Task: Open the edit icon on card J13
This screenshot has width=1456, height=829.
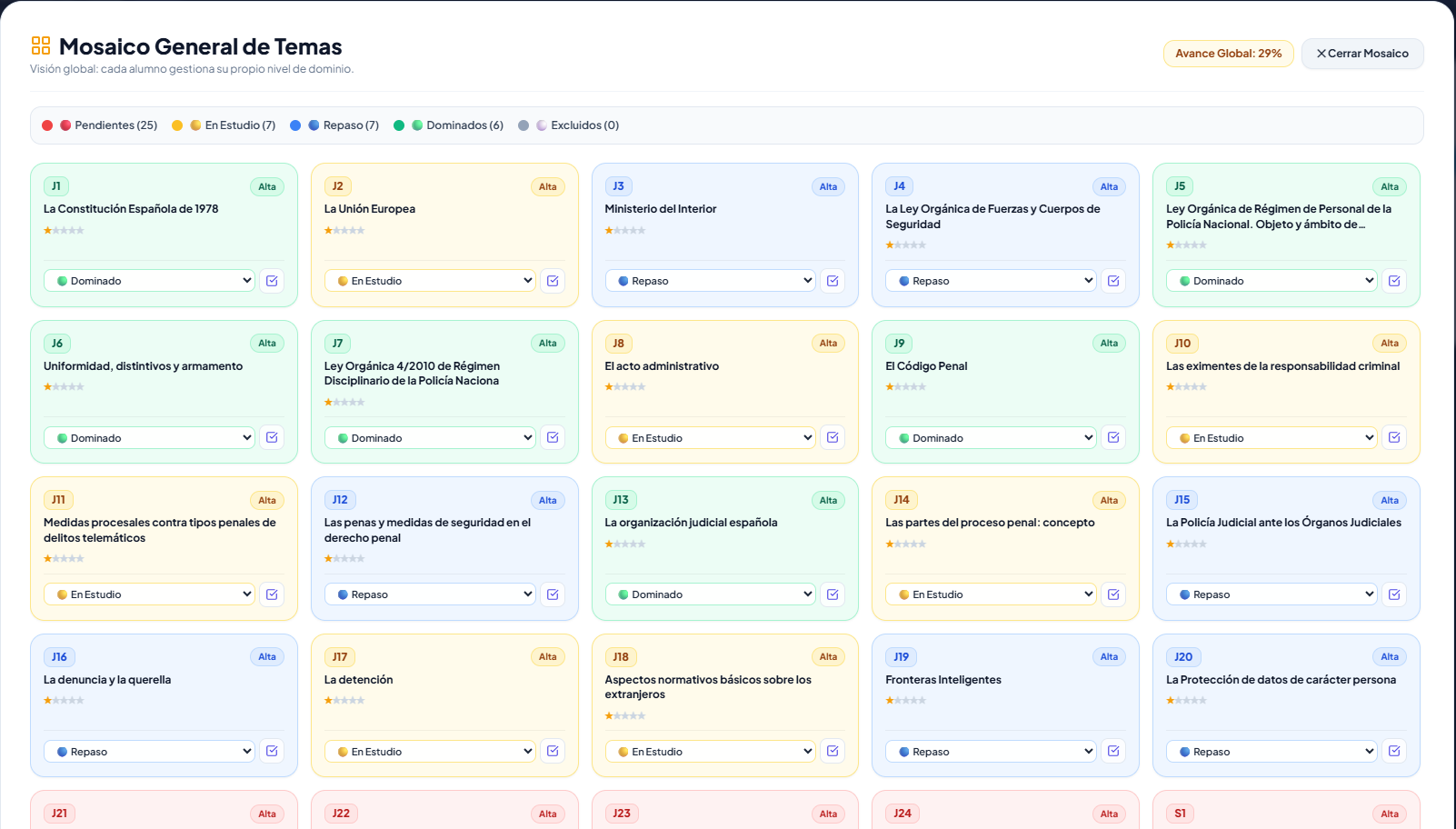Action: point(833,594)
